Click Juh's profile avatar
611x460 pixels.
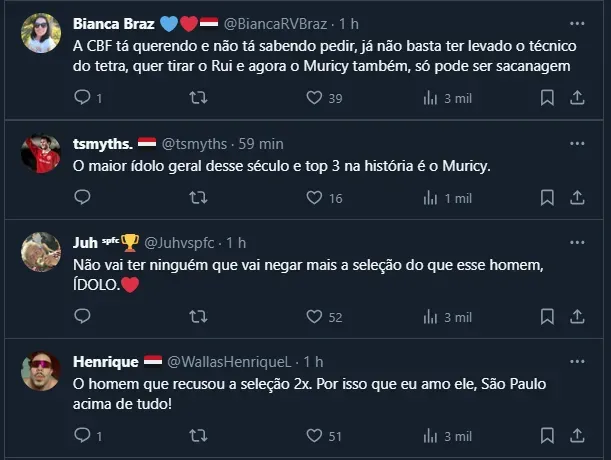tap(41, 252)
